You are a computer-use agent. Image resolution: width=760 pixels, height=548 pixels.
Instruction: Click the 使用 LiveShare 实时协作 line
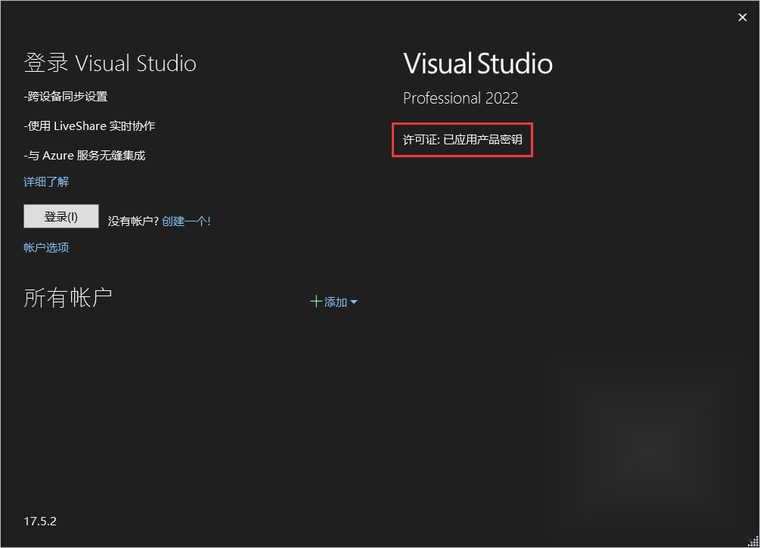pyautogui.click(x=89, y=126)
